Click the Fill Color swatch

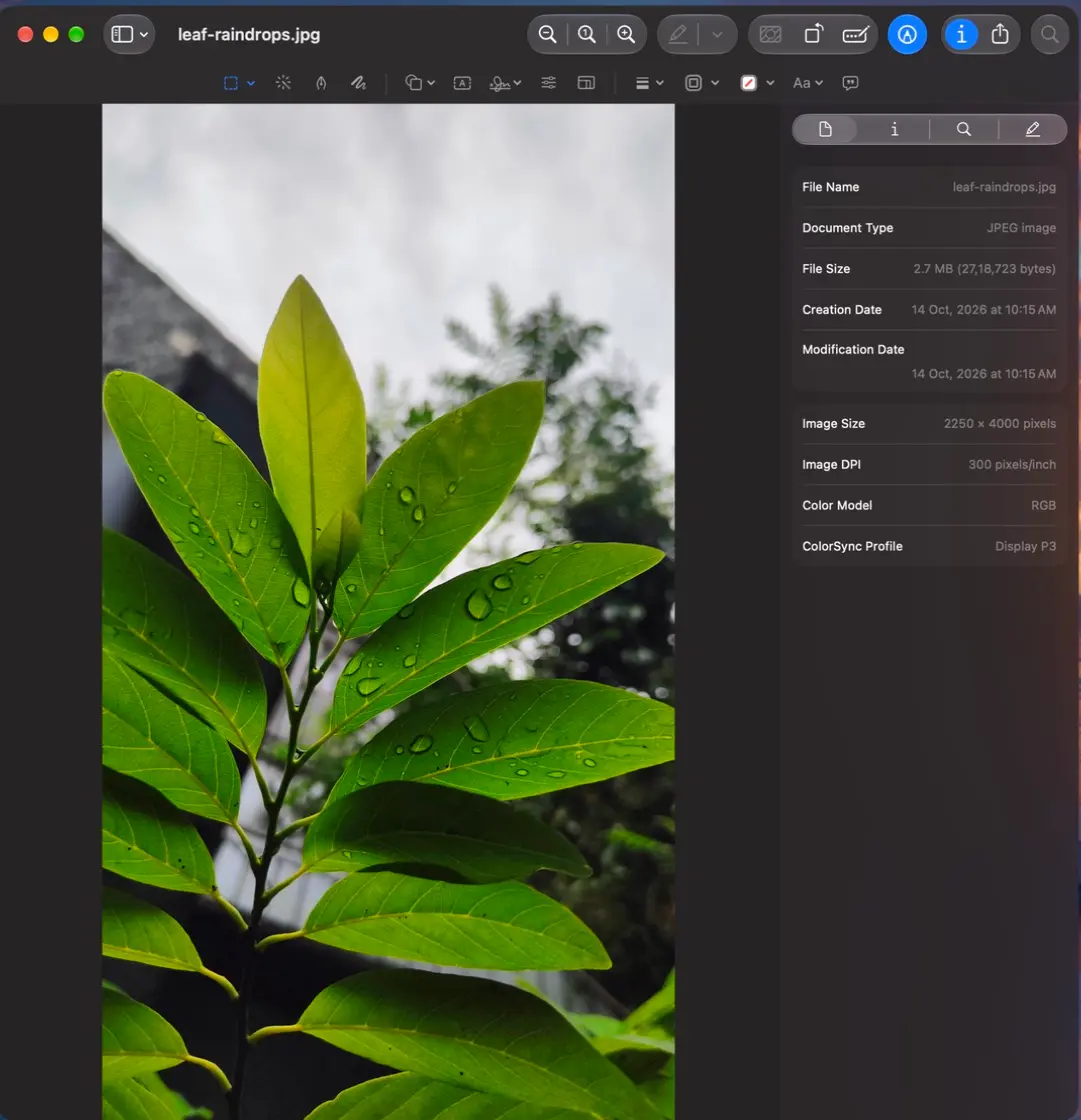[748, 83]
